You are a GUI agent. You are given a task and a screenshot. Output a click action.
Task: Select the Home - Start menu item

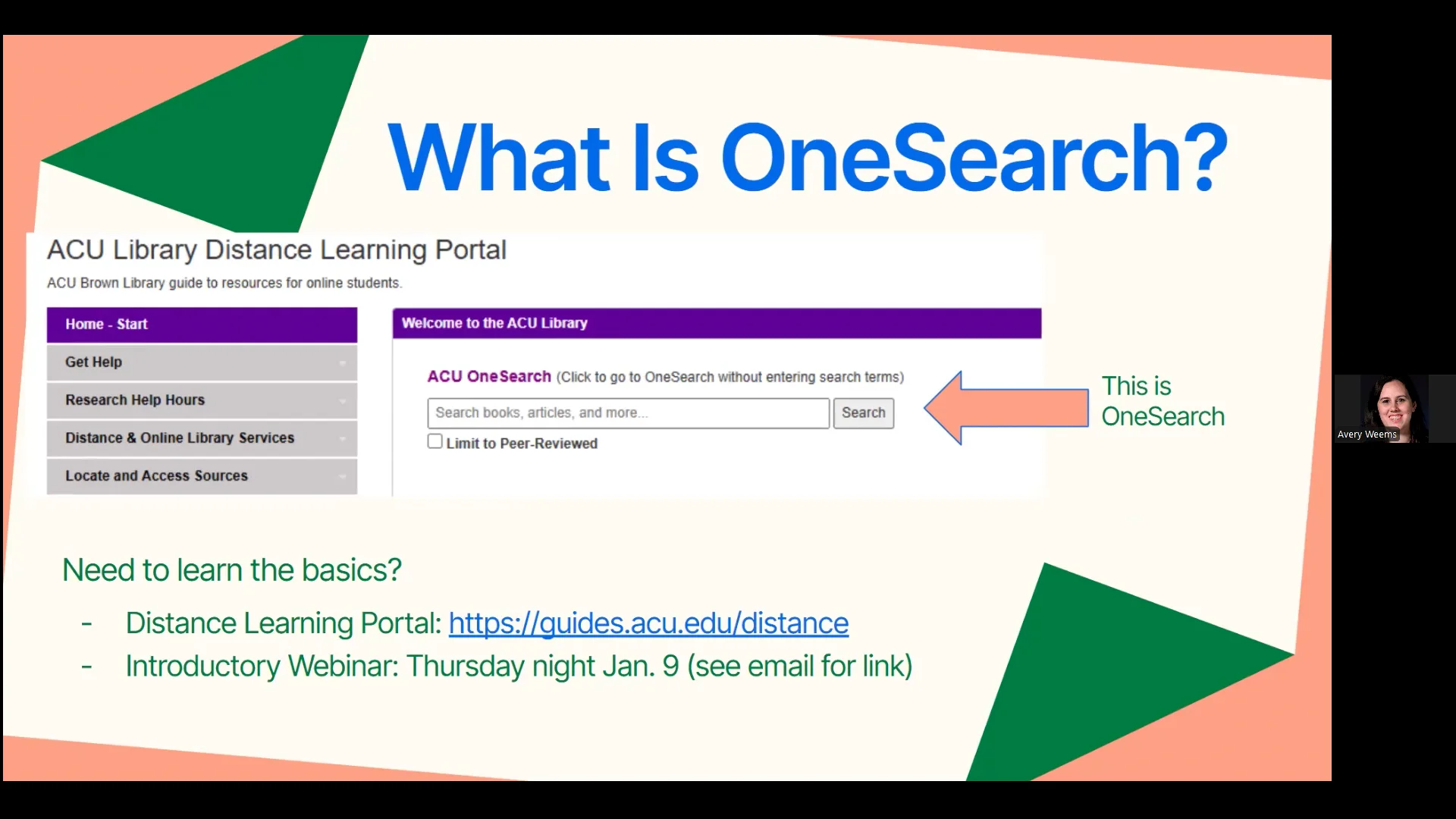(x=106, y=325)
